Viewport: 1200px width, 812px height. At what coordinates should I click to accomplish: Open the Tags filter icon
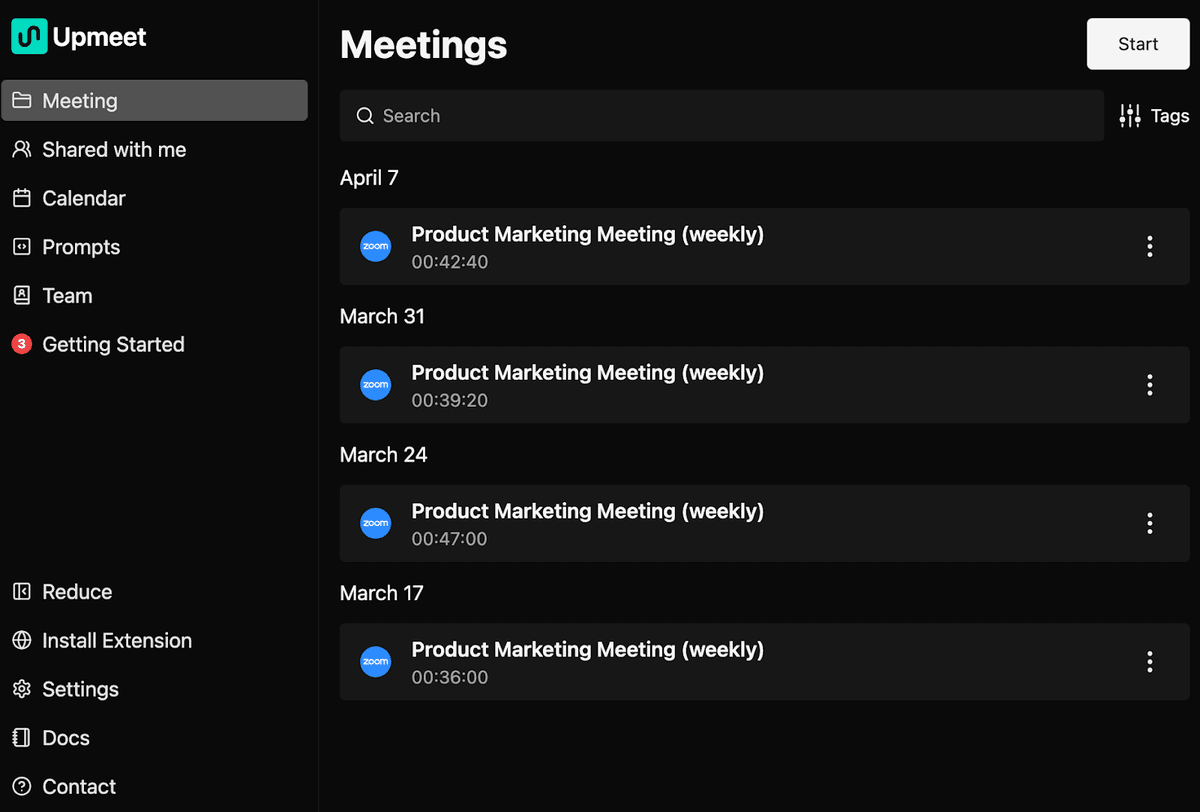click(x=1130, y=116)
